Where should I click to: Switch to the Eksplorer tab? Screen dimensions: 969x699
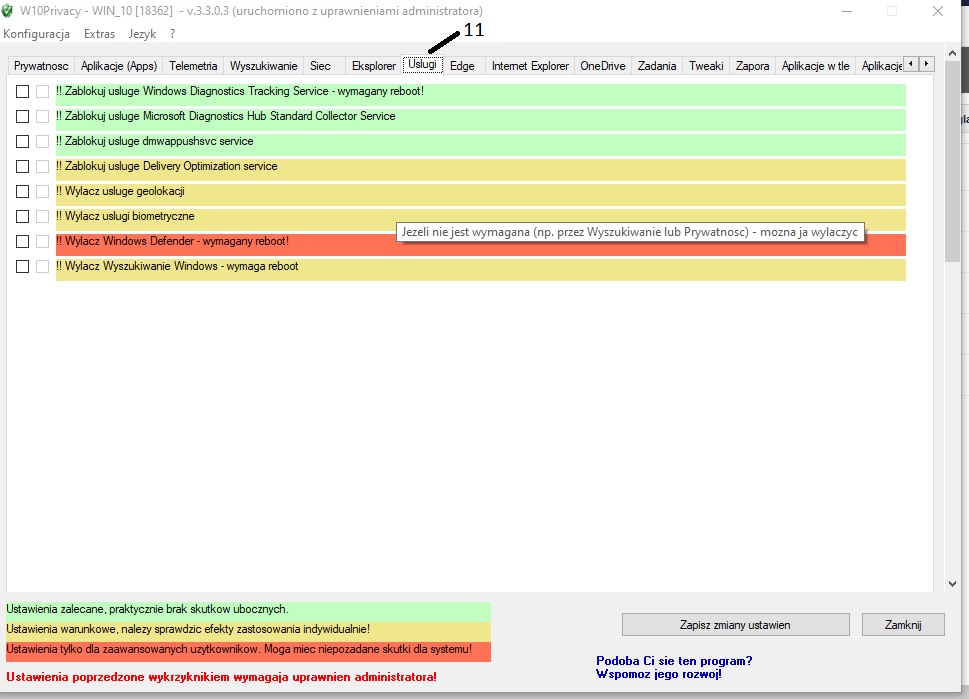[374, 66]
